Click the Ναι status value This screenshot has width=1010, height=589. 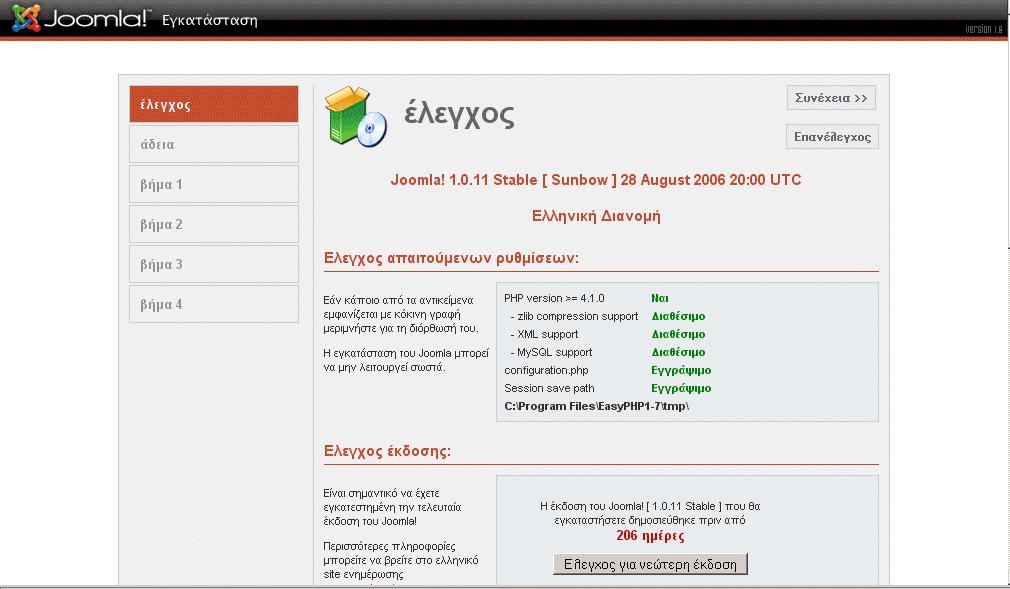pos(660,298)
